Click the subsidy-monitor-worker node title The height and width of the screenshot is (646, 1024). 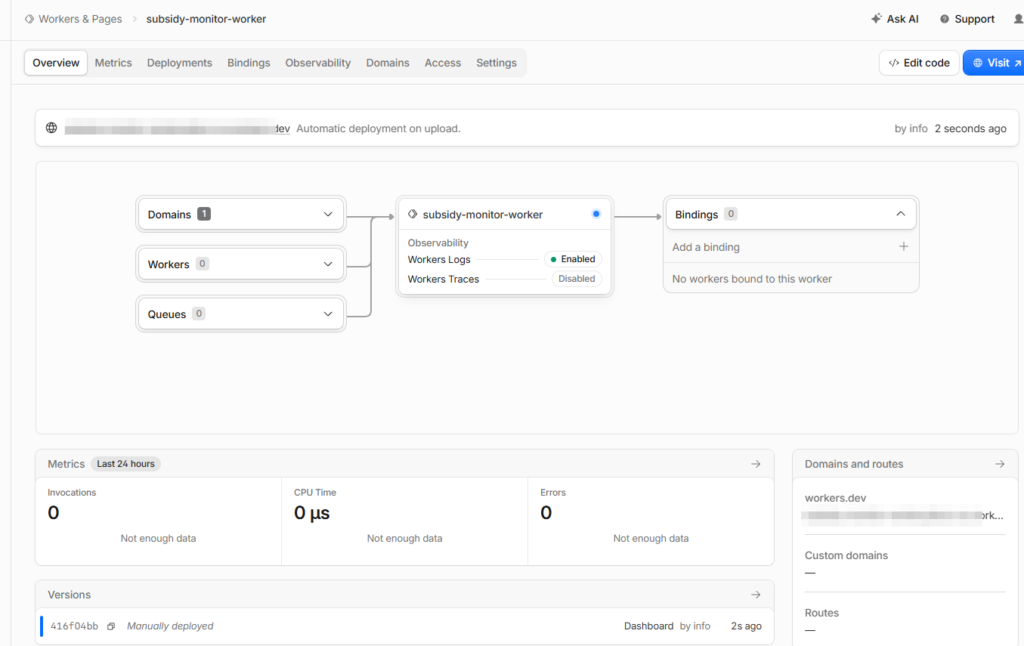click(x=483, y=214)
